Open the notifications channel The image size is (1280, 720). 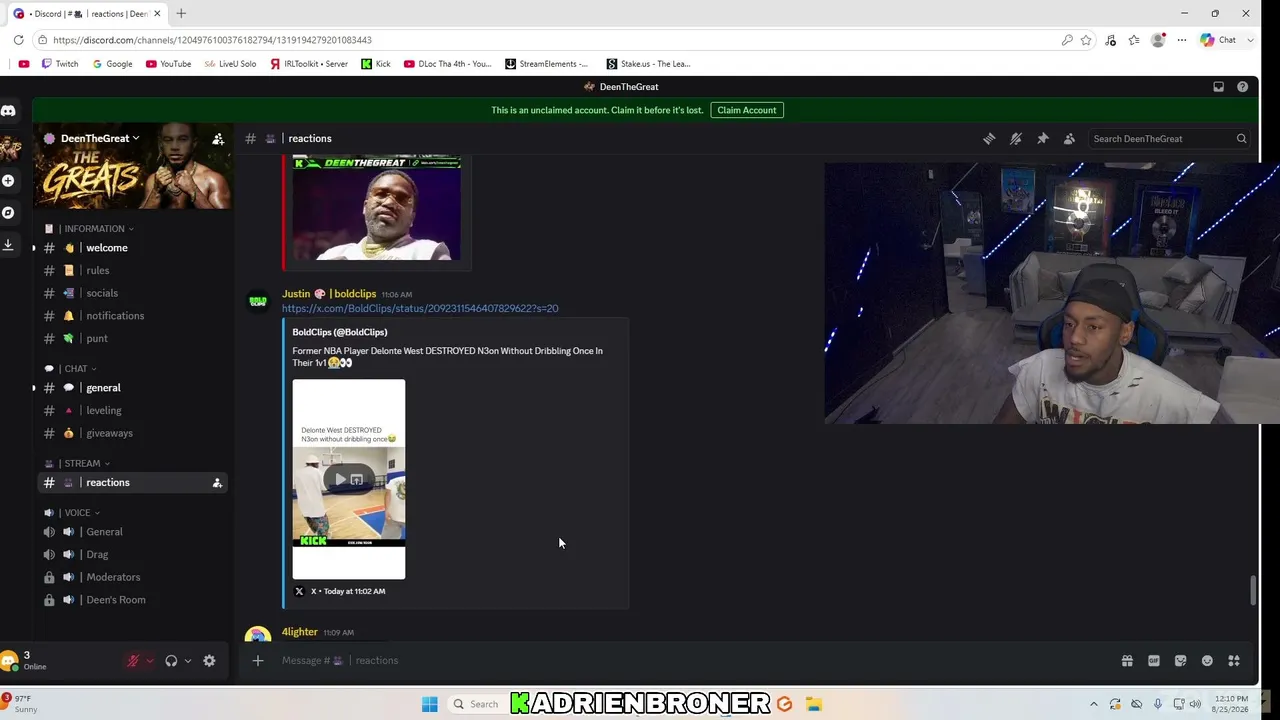click(x=130, y=316)
